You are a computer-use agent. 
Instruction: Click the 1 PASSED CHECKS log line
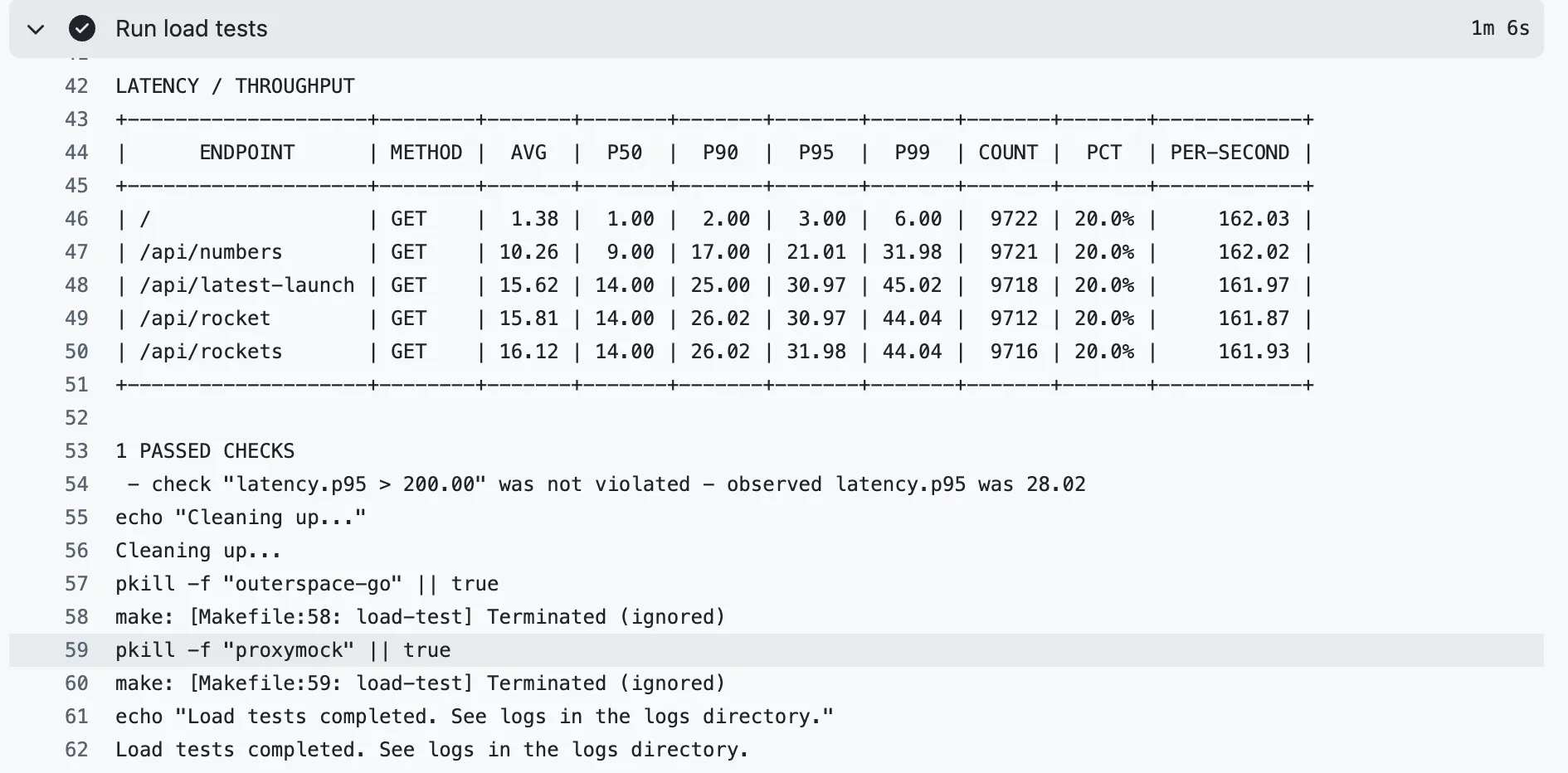[x=205, y=450]
